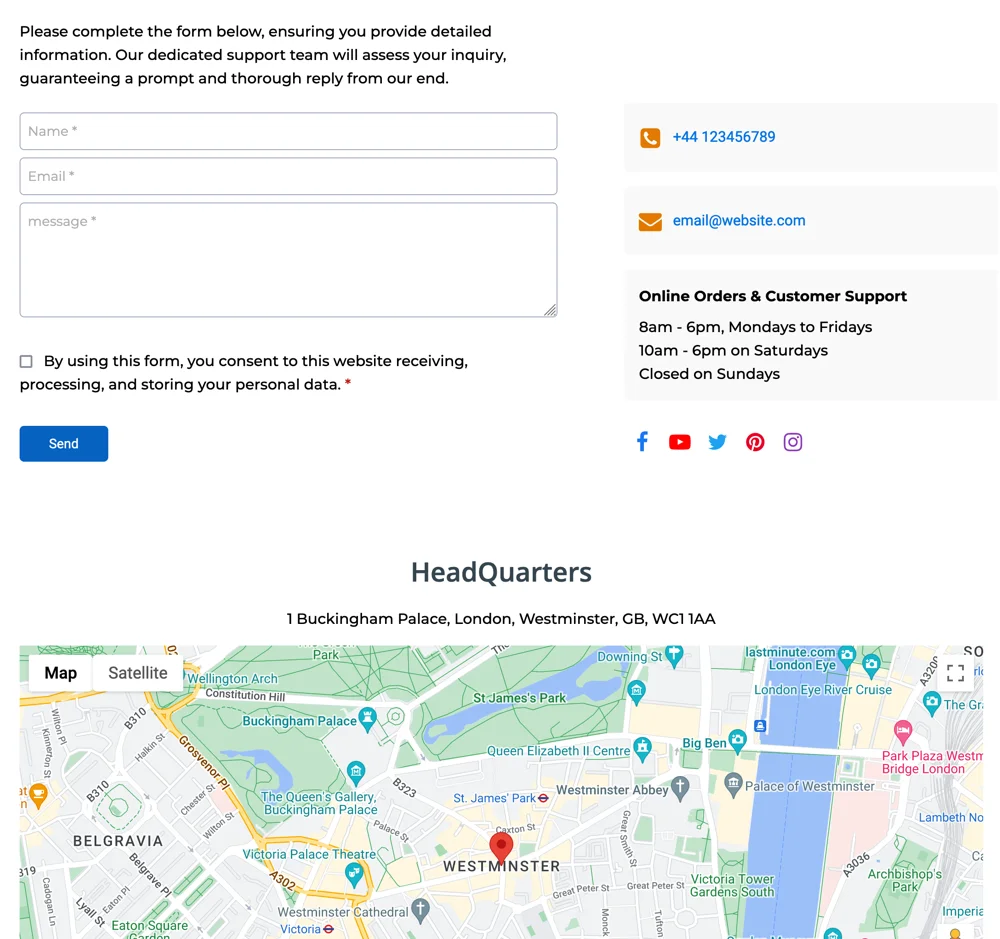Click the orange phone icon
The width and height of the screenshot is (1000, 939).
(650, 137)
